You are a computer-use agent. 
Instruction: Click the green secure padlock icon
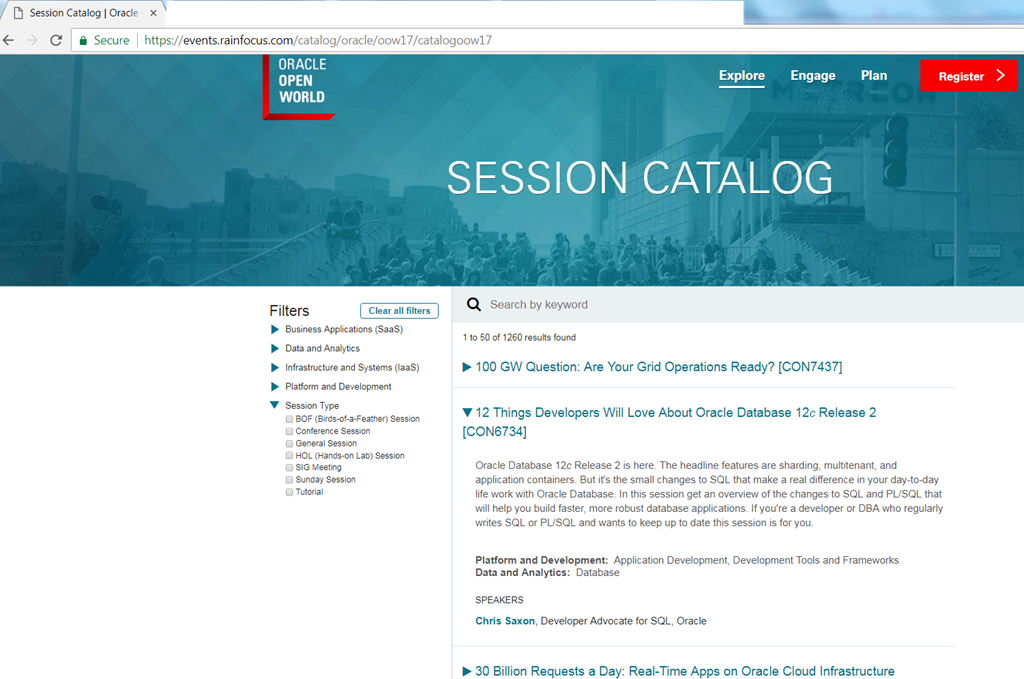pos(83,40)
